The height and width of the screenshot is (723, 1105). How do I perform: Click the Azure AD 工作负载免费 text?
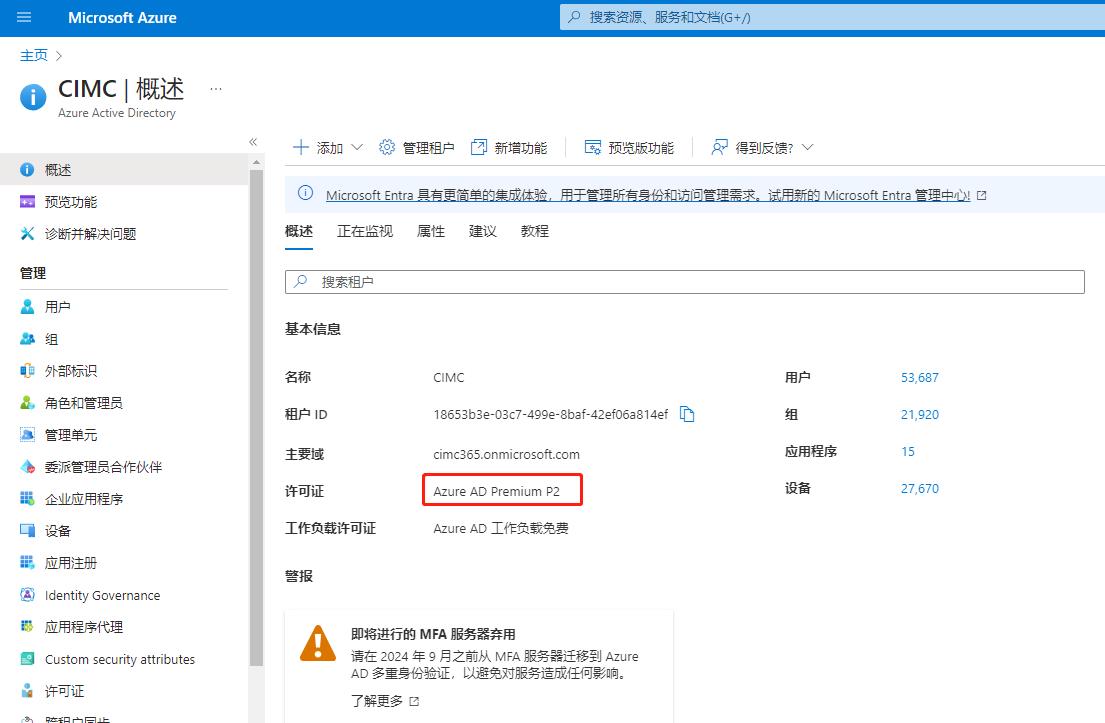coord(500,529)
